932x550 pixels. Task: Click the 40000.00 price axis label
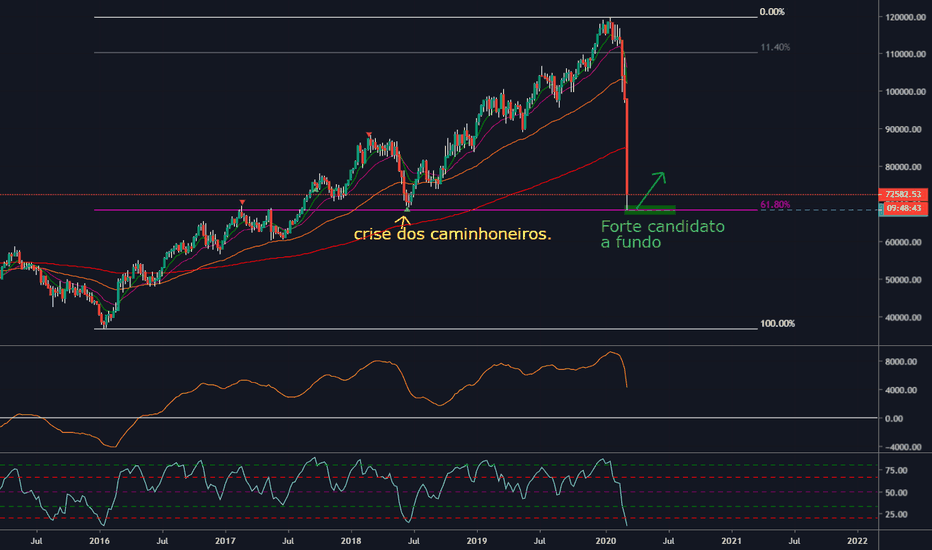pos(905,318)
